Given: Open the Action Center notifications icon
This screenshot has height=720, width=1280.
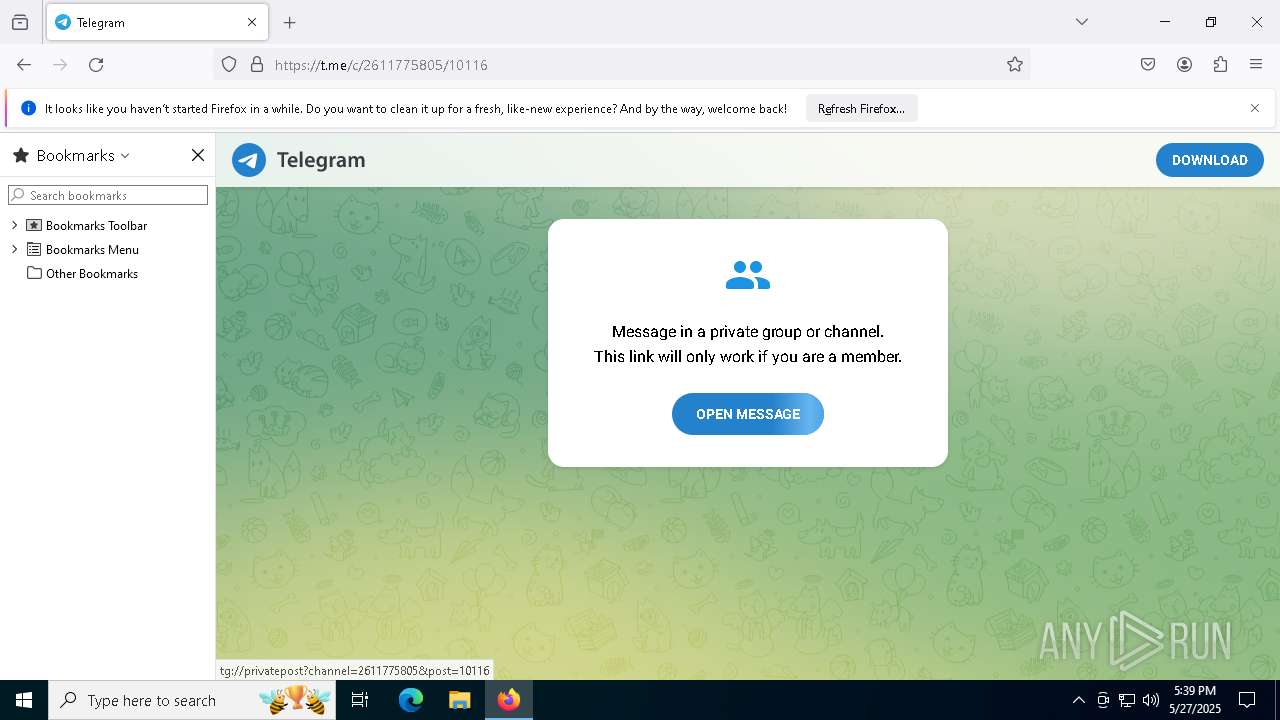Looking at the screenshot, I should click(x=1247, y=700).
